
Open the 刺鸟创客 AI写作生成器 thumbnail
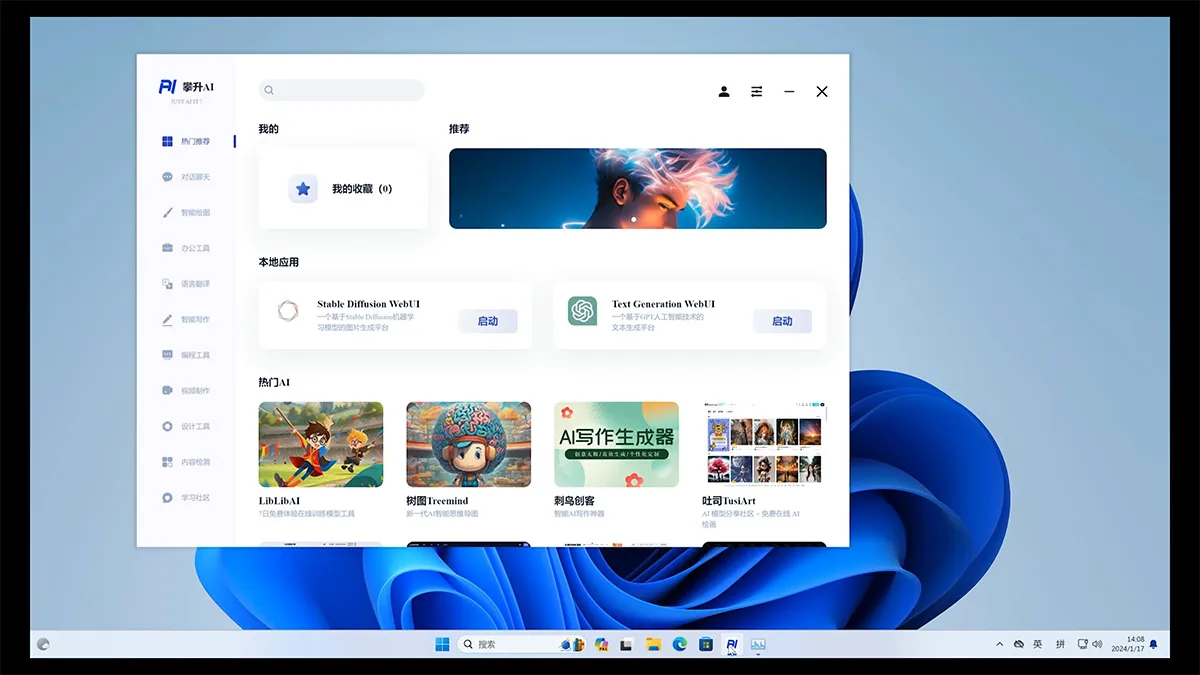(617, 445)
